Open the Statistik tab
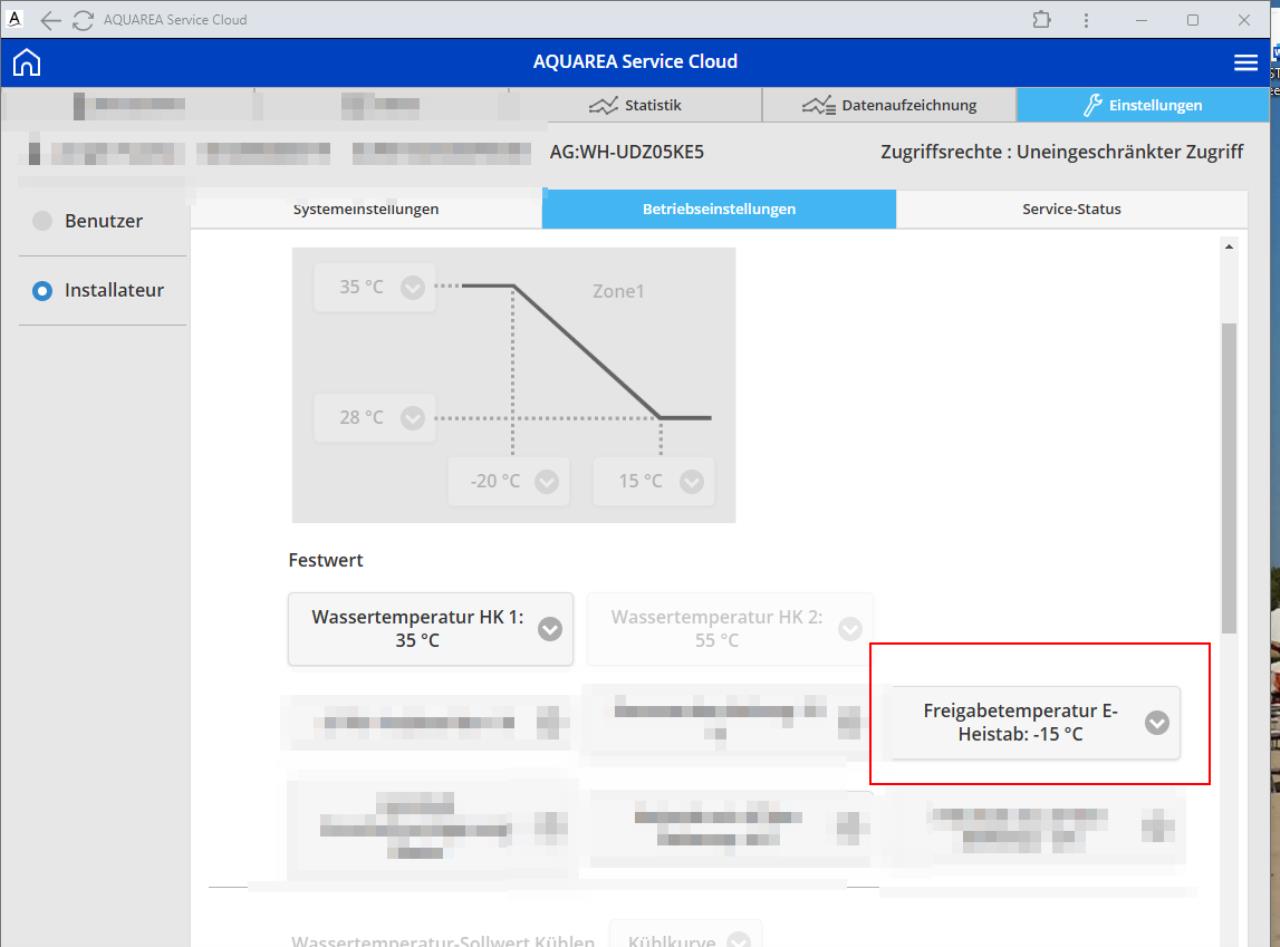1280x947 pixels. pos(635,105)
